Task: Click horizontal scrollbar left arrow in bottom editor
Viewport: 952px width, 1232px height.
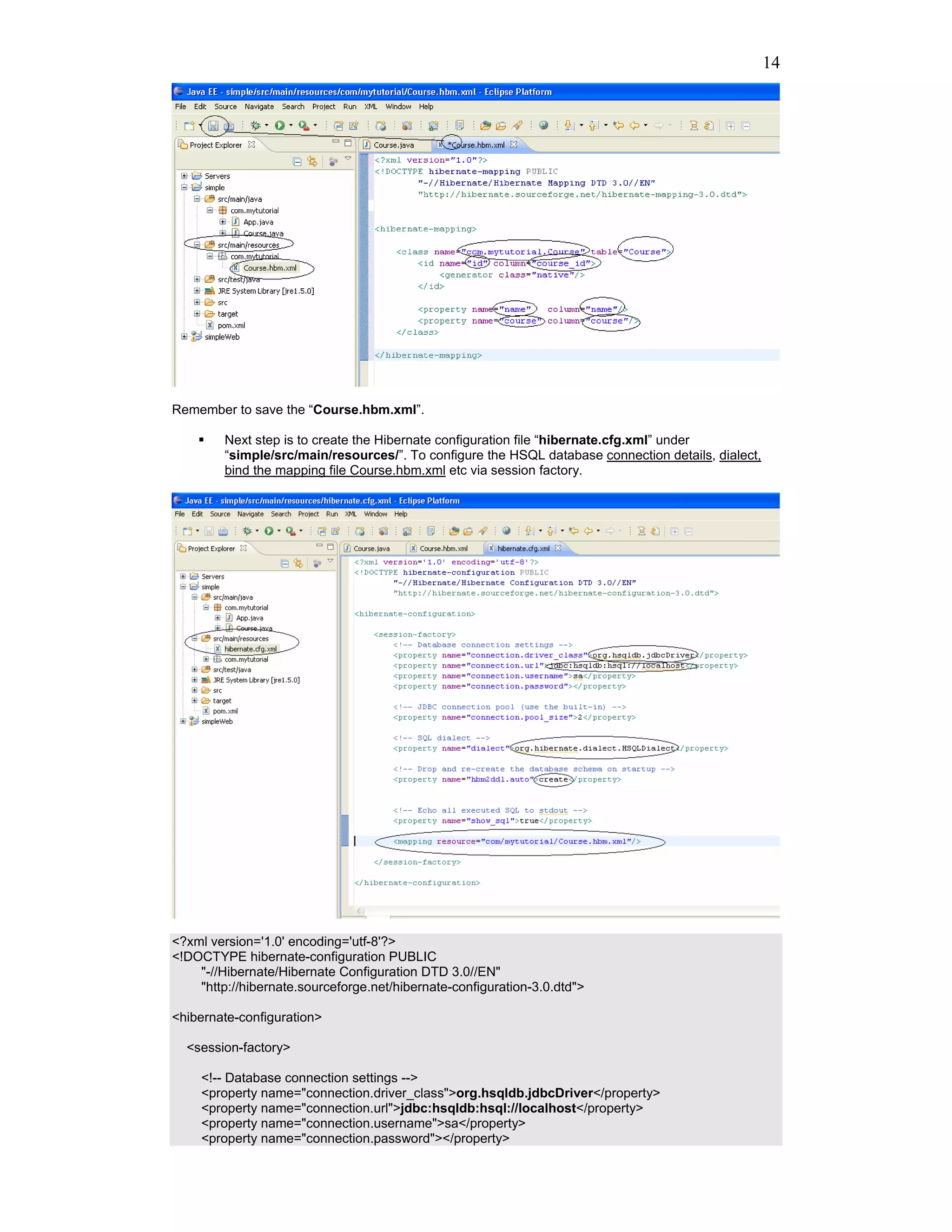Action: pyautogui.click(x=359, y=911)
